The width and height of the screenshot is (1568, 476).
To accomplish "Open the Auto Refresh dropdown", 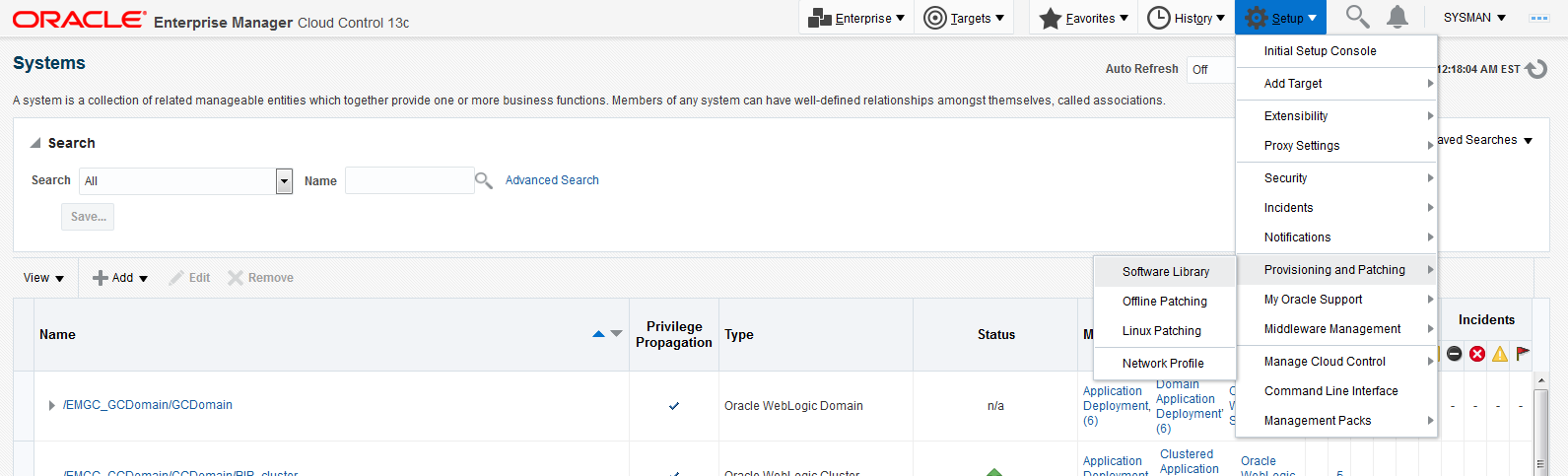I will [1210, 70].
